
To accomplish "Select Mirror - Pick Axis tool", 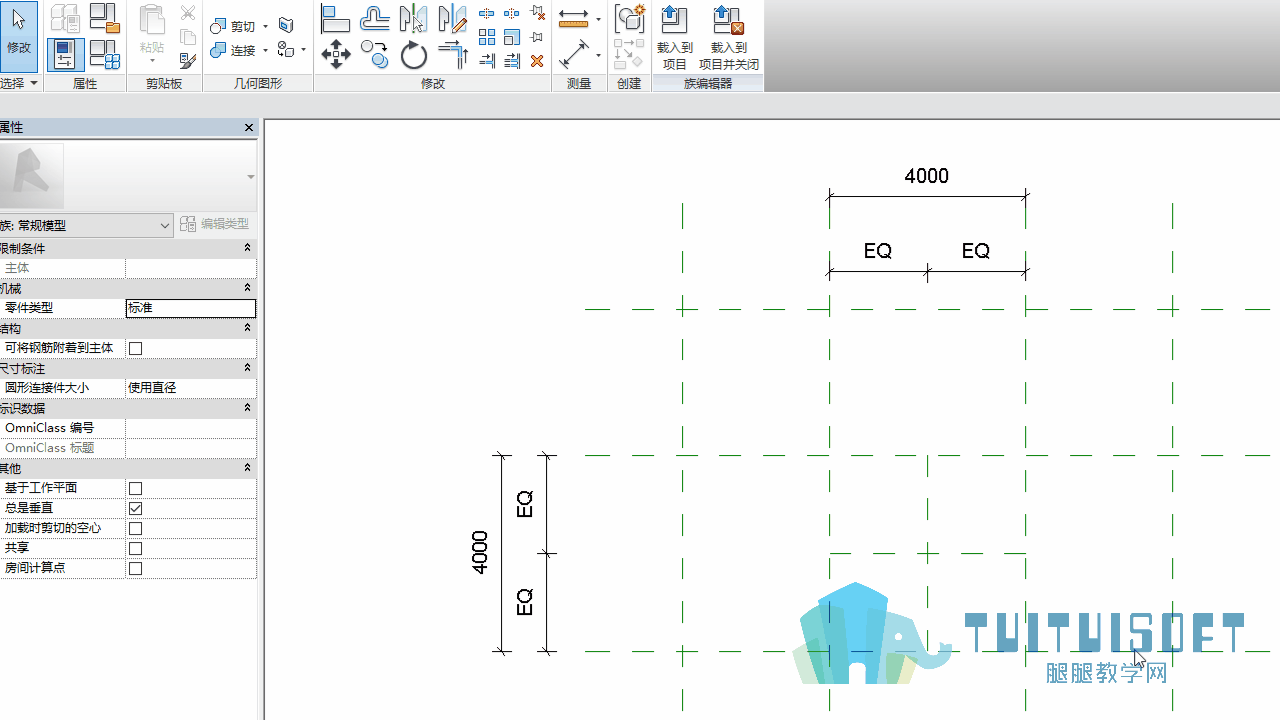I will (x=414, y=19).
